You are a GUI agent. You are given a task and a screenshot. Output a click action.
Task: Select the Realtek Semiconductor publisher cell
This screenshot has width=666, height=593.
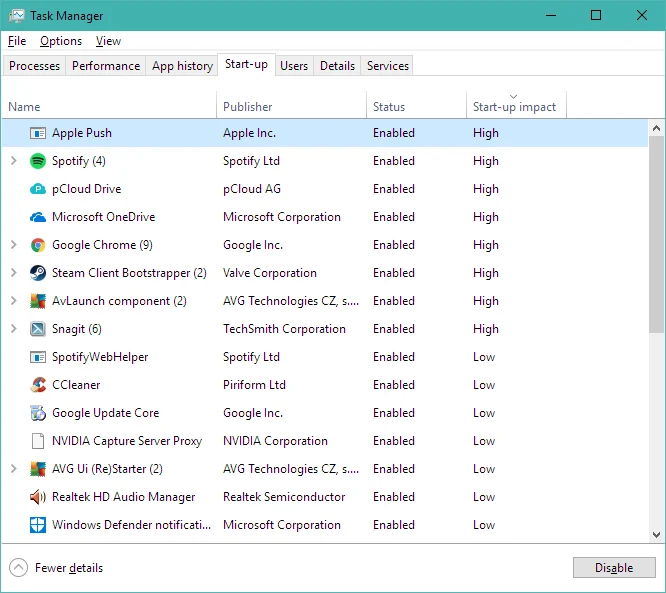click(284, 497)
